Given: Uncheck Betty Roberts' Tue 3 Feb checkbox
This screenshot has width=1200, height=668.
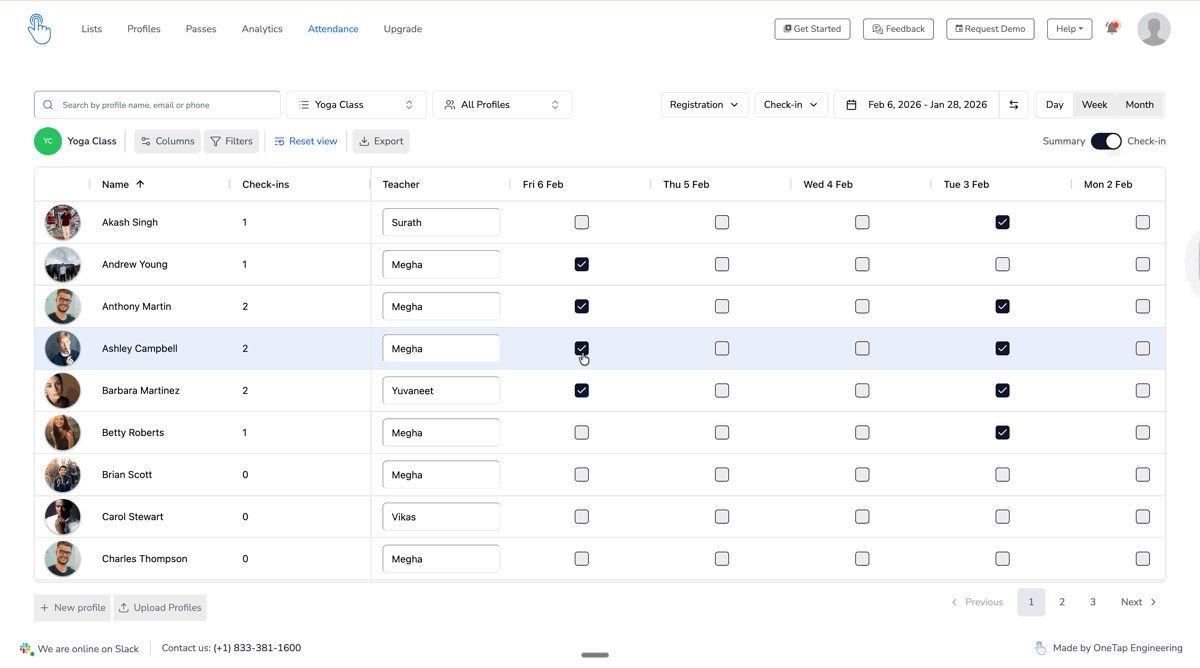Looking at the screenshot, I should coord(1002,433).
